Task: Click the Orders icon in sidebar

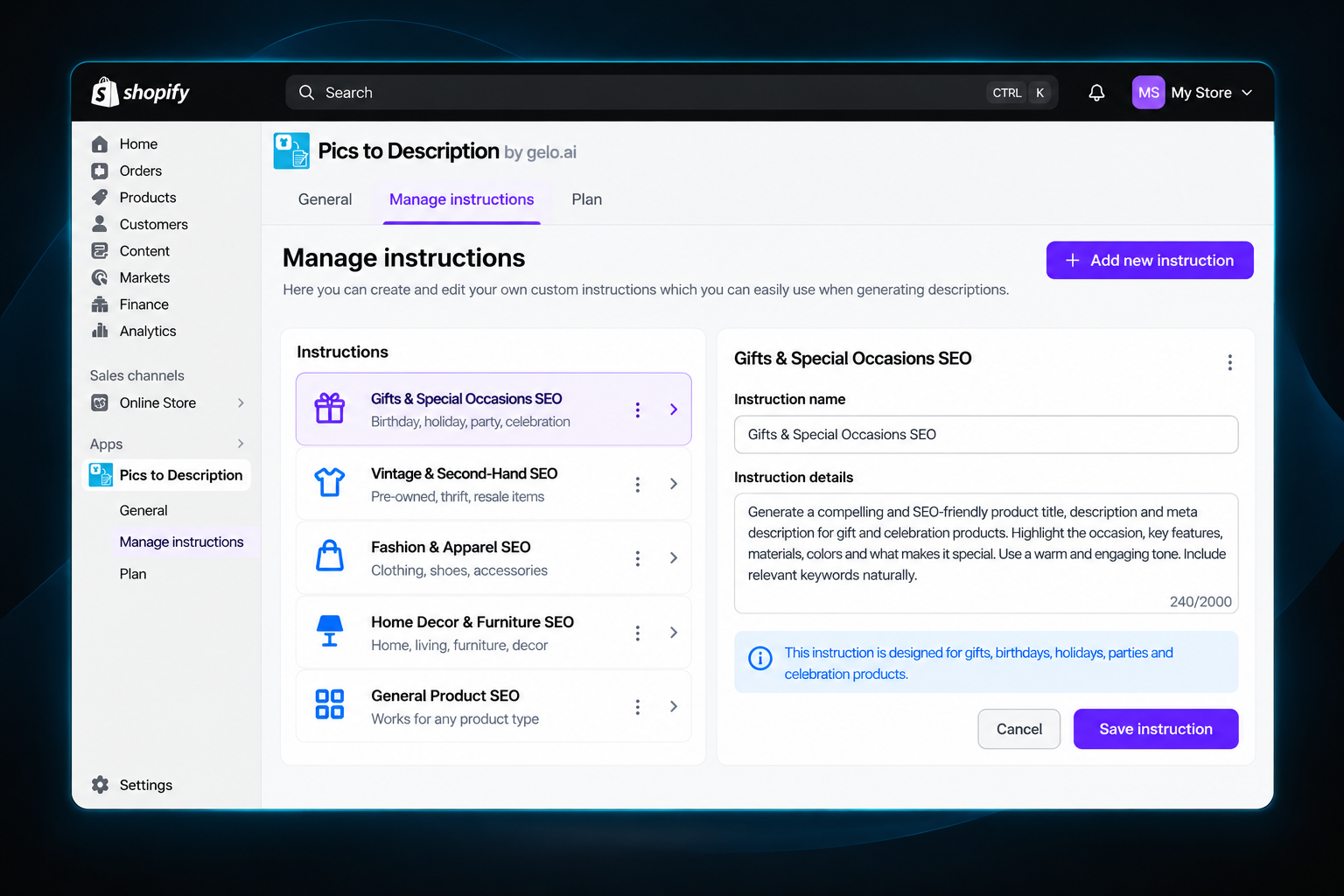Action: click(x=100, y=171)
